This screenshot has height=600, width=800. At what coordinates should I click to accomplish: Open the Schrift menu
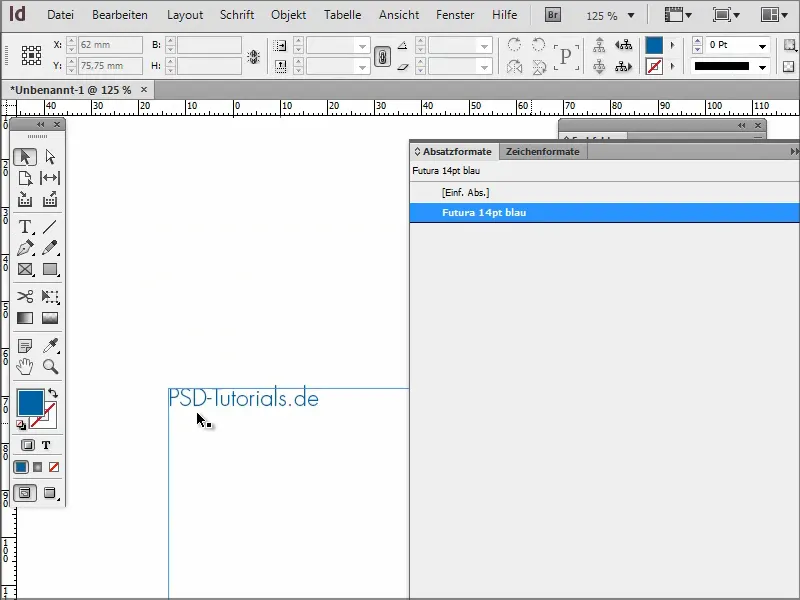click(x=237, y=15)
